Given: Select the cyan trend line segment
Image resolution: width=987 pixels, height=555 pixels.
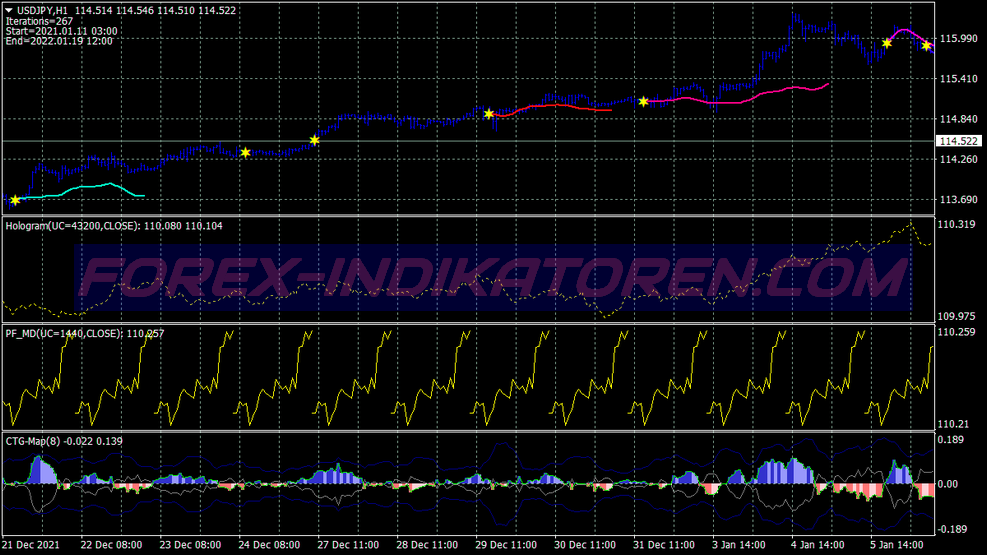Looking at the screenshot, I should 90,185.
